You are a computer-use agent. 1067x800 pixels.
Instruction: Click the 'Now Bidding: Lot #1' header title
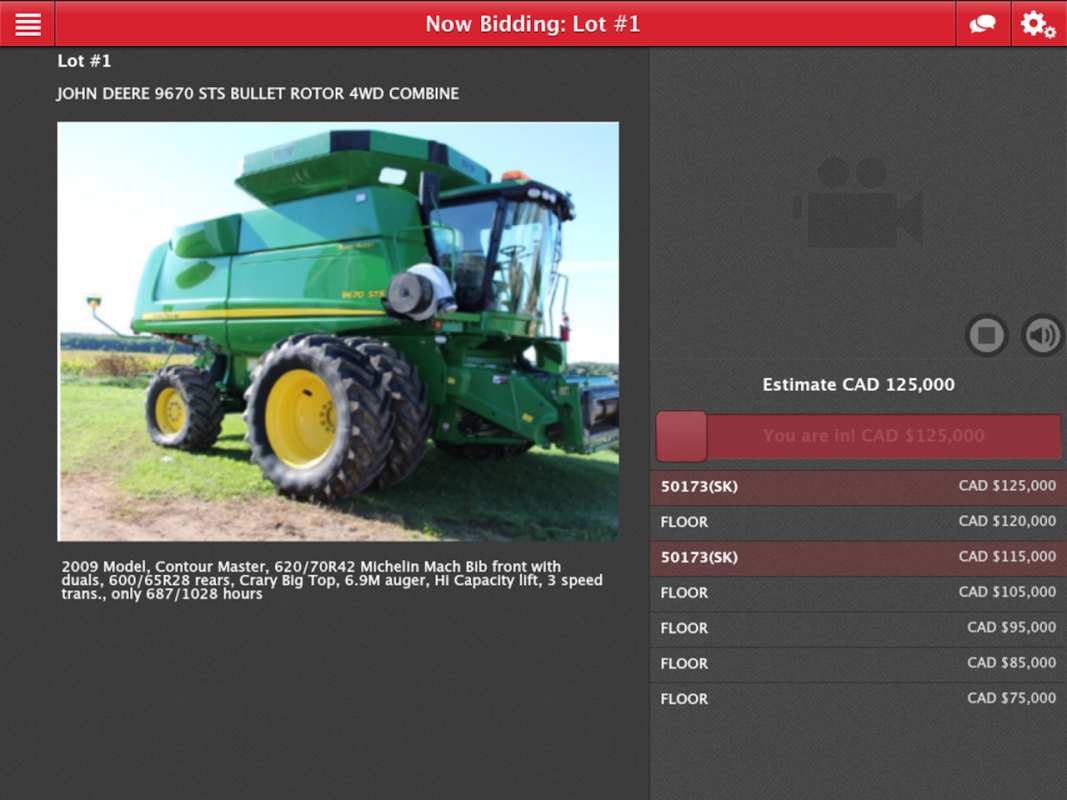(x=533, y=24)
